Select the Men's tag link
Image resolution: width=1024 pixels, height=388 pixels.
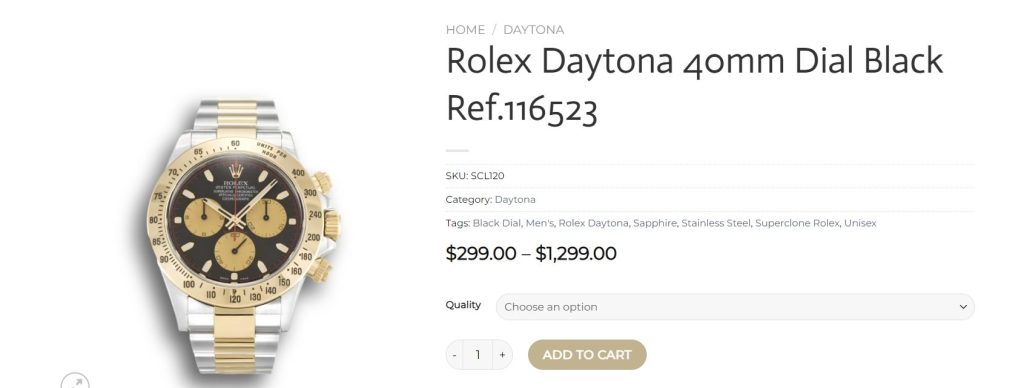click(x=539, y=223)
